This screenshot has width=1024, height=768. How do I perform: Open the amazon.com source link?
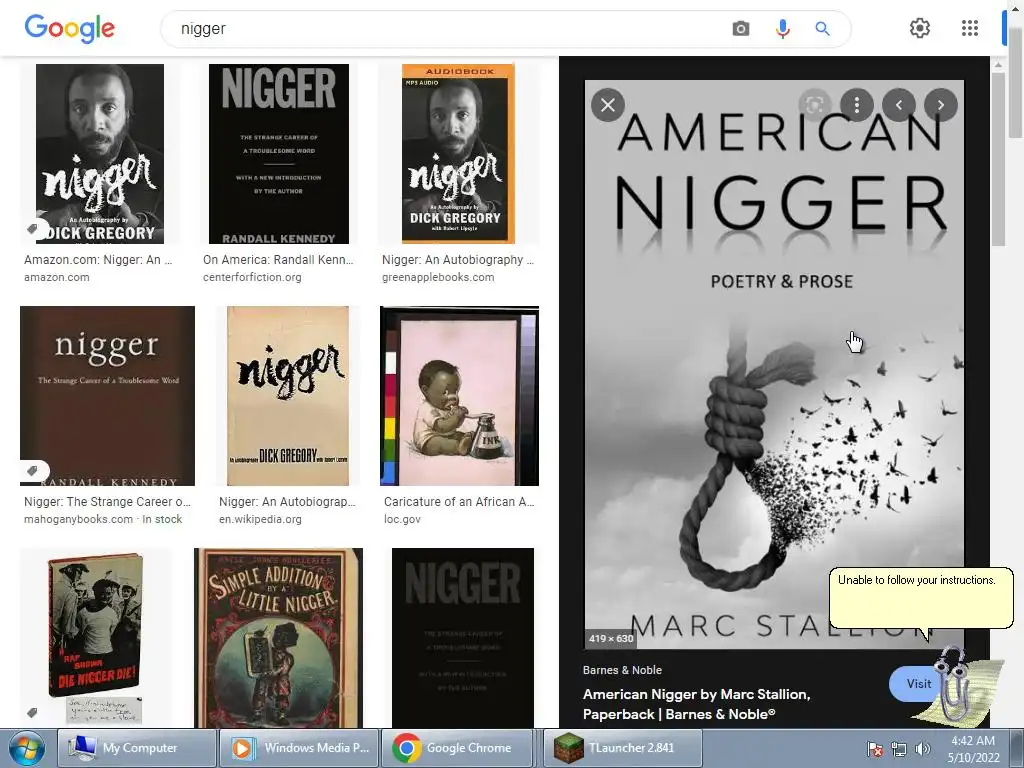(57, 277)
